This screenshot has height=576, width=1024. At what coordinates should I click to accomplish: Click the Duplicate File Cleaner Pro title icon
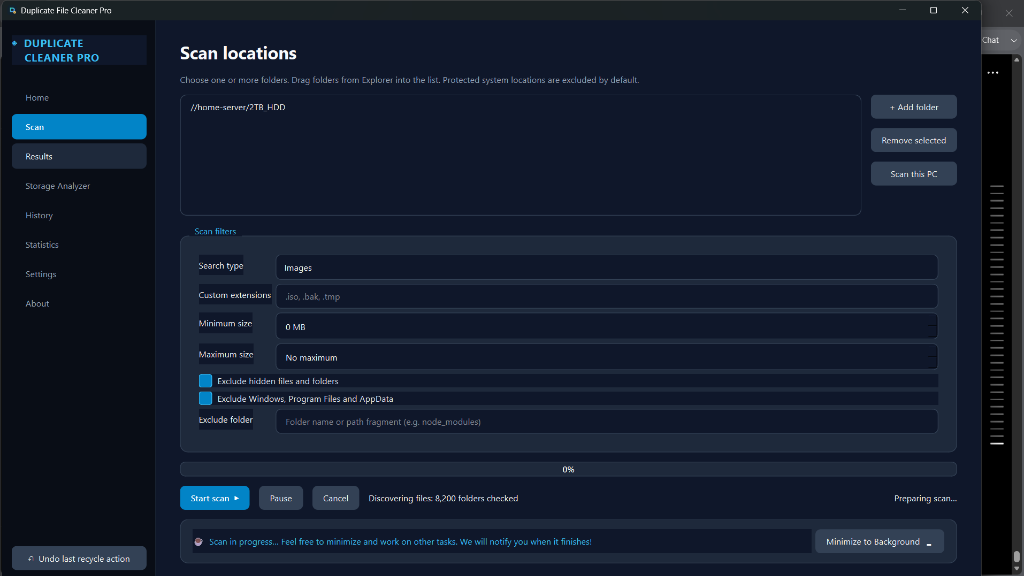click(12, 10)
